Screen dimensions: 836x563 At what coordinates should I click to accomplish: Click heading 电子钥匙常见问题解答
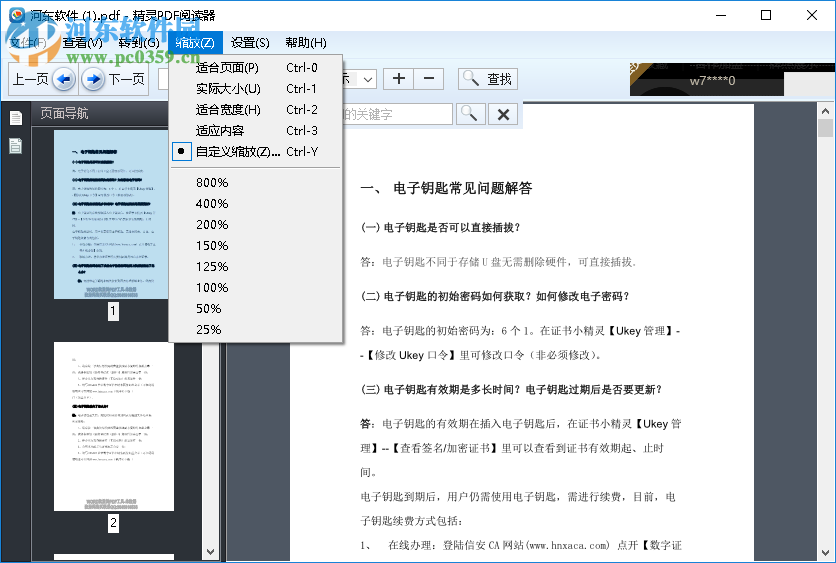(x=462, y=188)
